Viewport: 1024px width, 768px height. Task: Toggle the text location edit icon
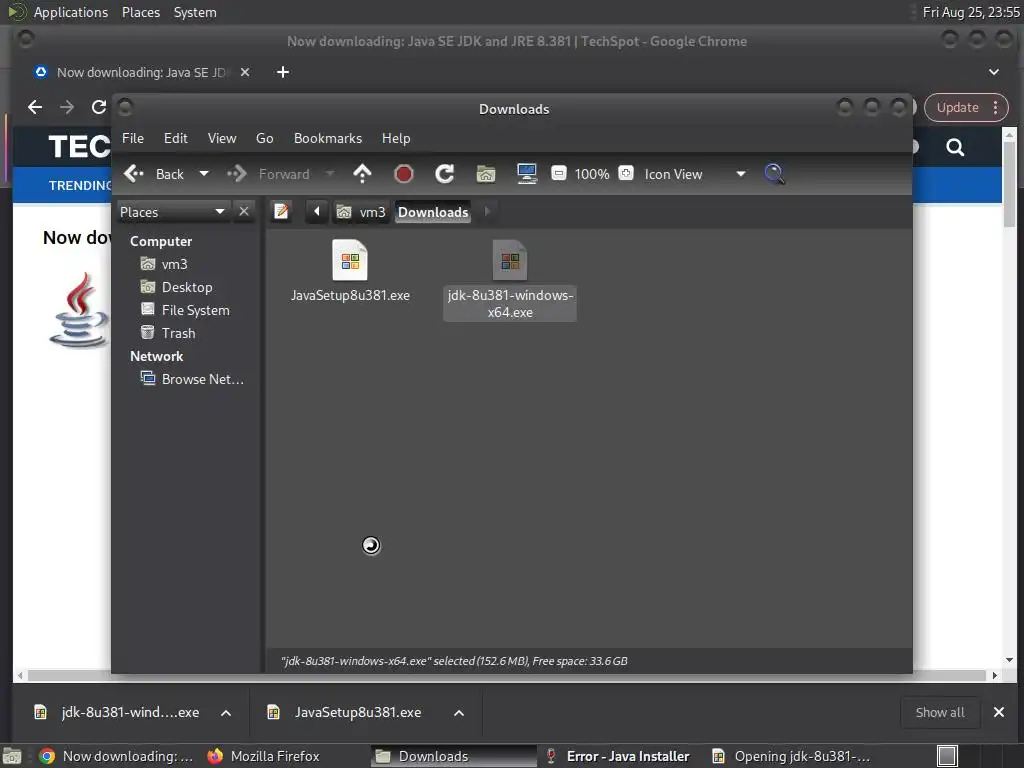(x=281, y=212)
